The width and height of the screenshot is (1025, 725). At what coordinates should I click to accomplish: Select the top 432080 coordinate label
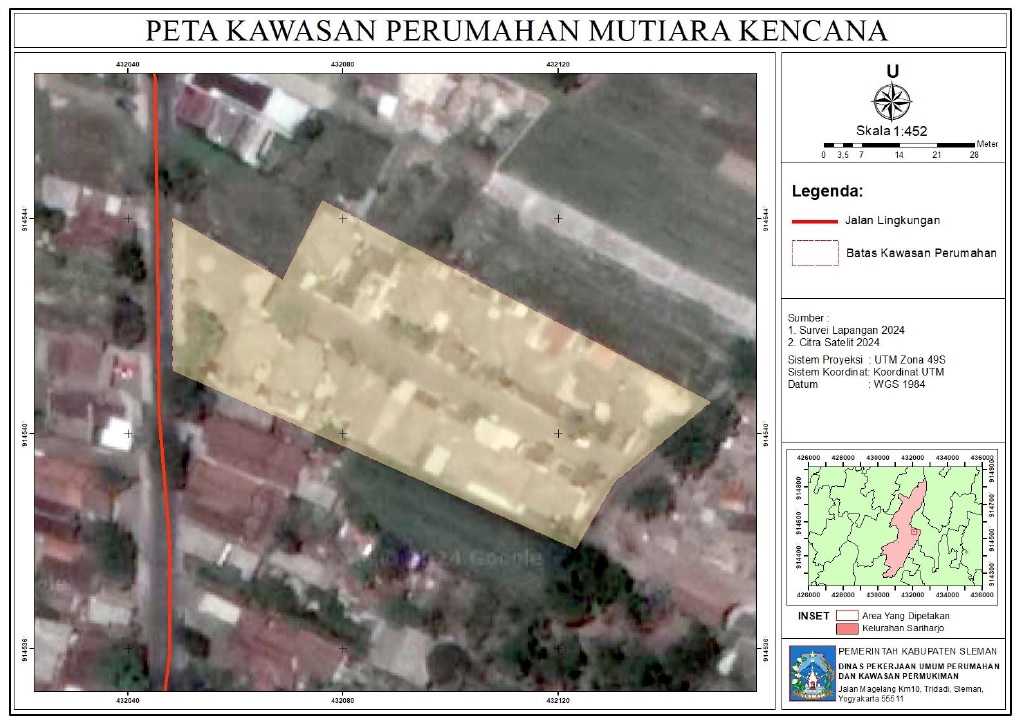343,65
